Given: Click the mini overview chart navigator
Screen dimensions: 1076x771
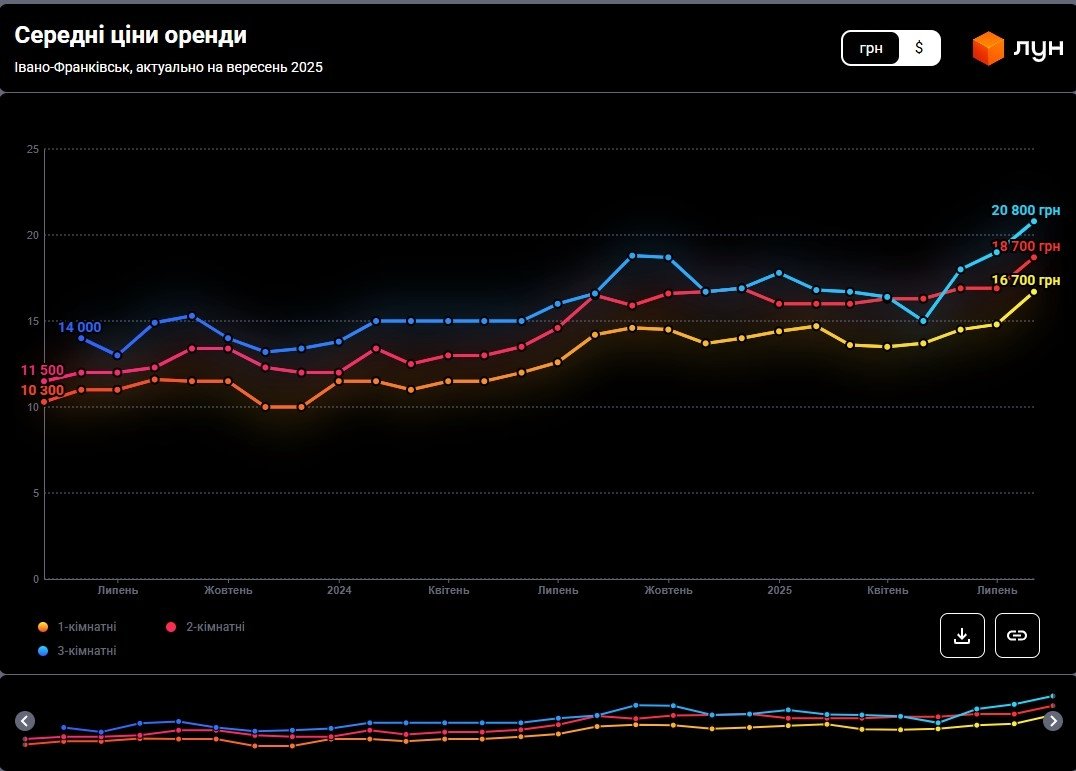Looking at the screenshot, I should click(538, 721).
